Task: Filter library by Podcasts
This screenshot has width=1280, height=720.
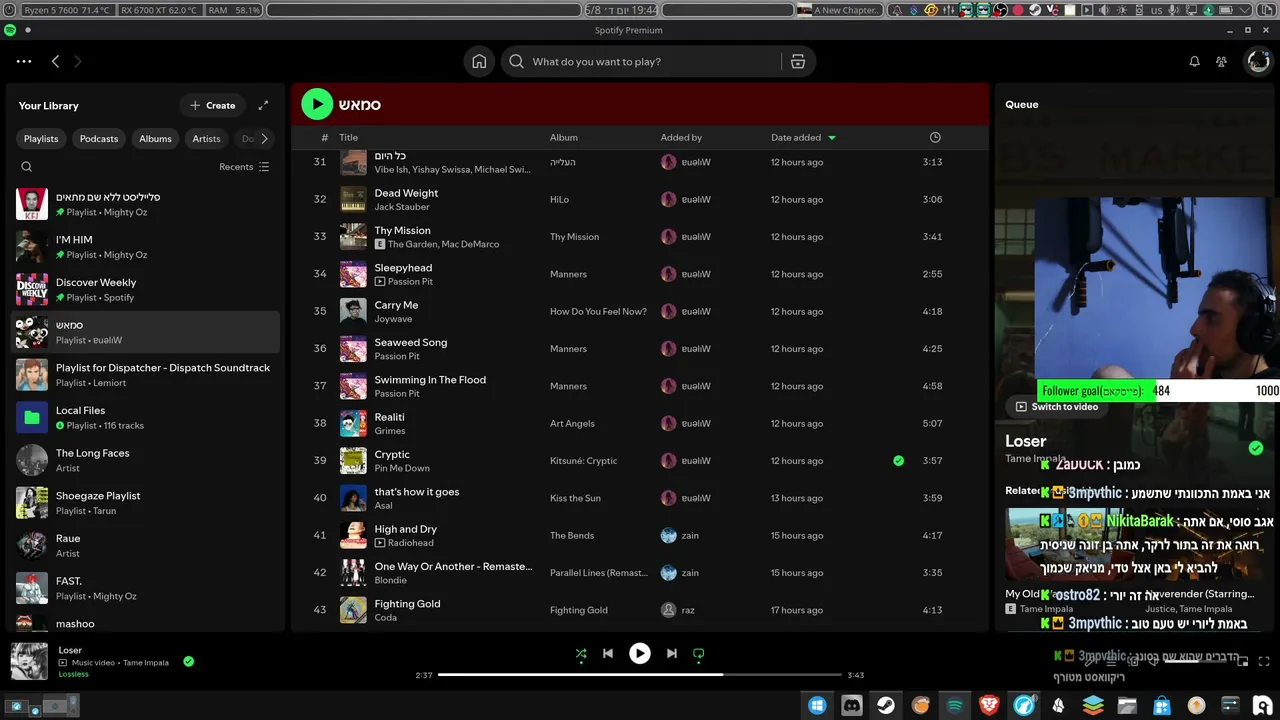Action: point(99,139)
